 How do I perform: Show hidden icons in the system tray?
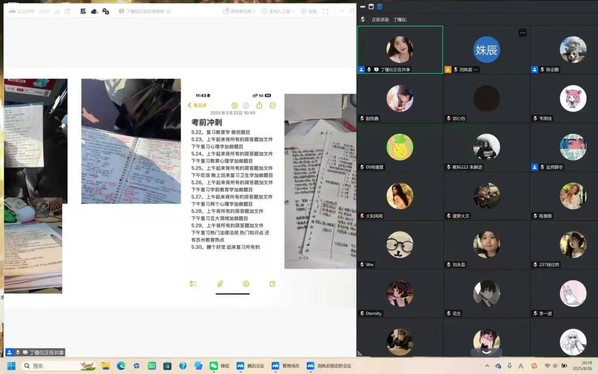coord(487,366)
